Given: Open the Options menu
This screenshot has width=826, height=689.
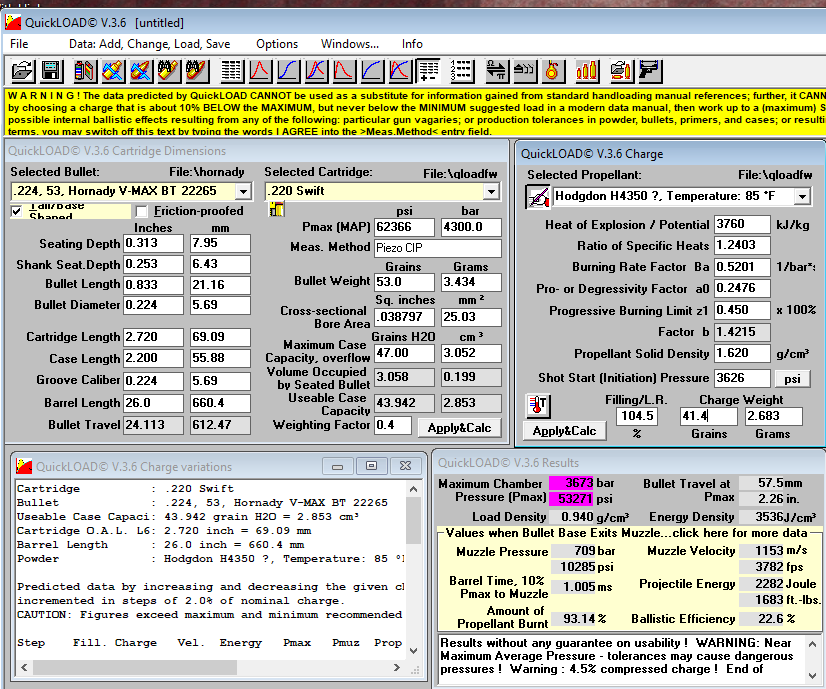Looking at the screenshot, I should pyautogui.click(x=277, y=44).
